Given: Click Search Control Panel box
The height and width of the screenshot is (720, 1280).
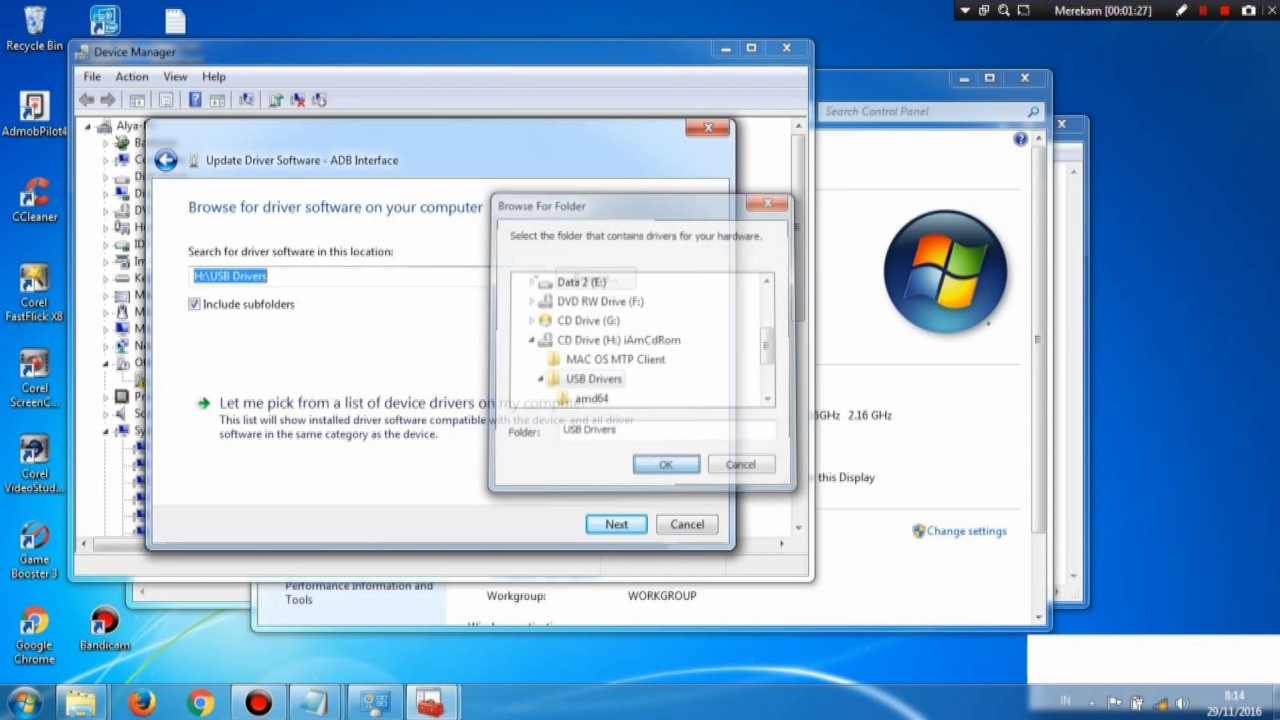Looking at the screenshot, I should (x=933, y=111).
